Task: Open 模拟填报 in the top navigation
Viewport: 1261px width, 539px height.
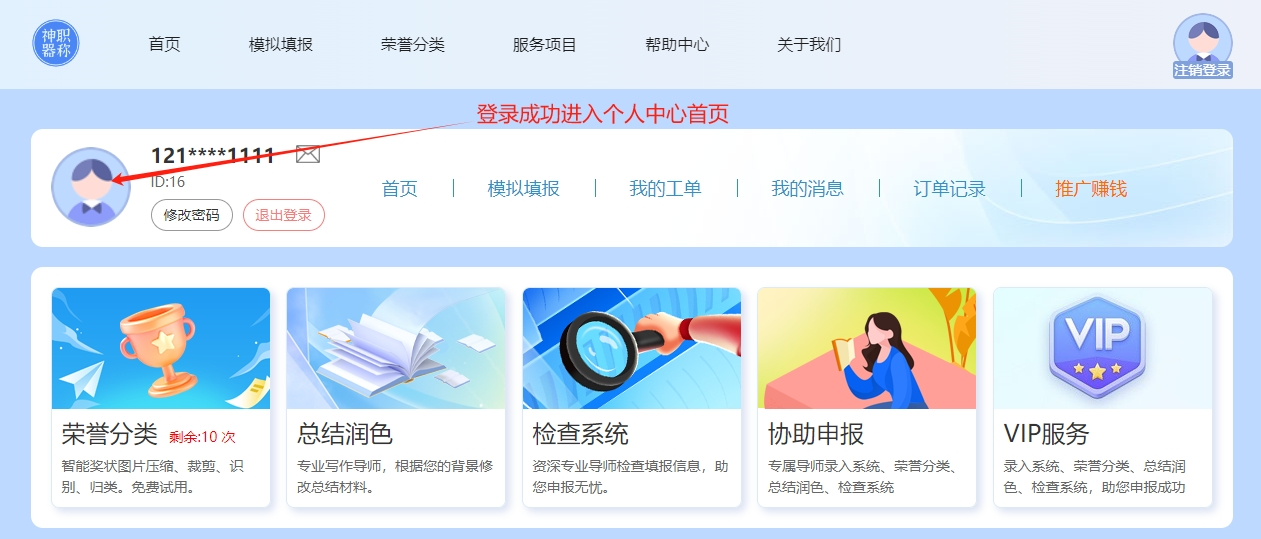Action: (x=281, y=44)
